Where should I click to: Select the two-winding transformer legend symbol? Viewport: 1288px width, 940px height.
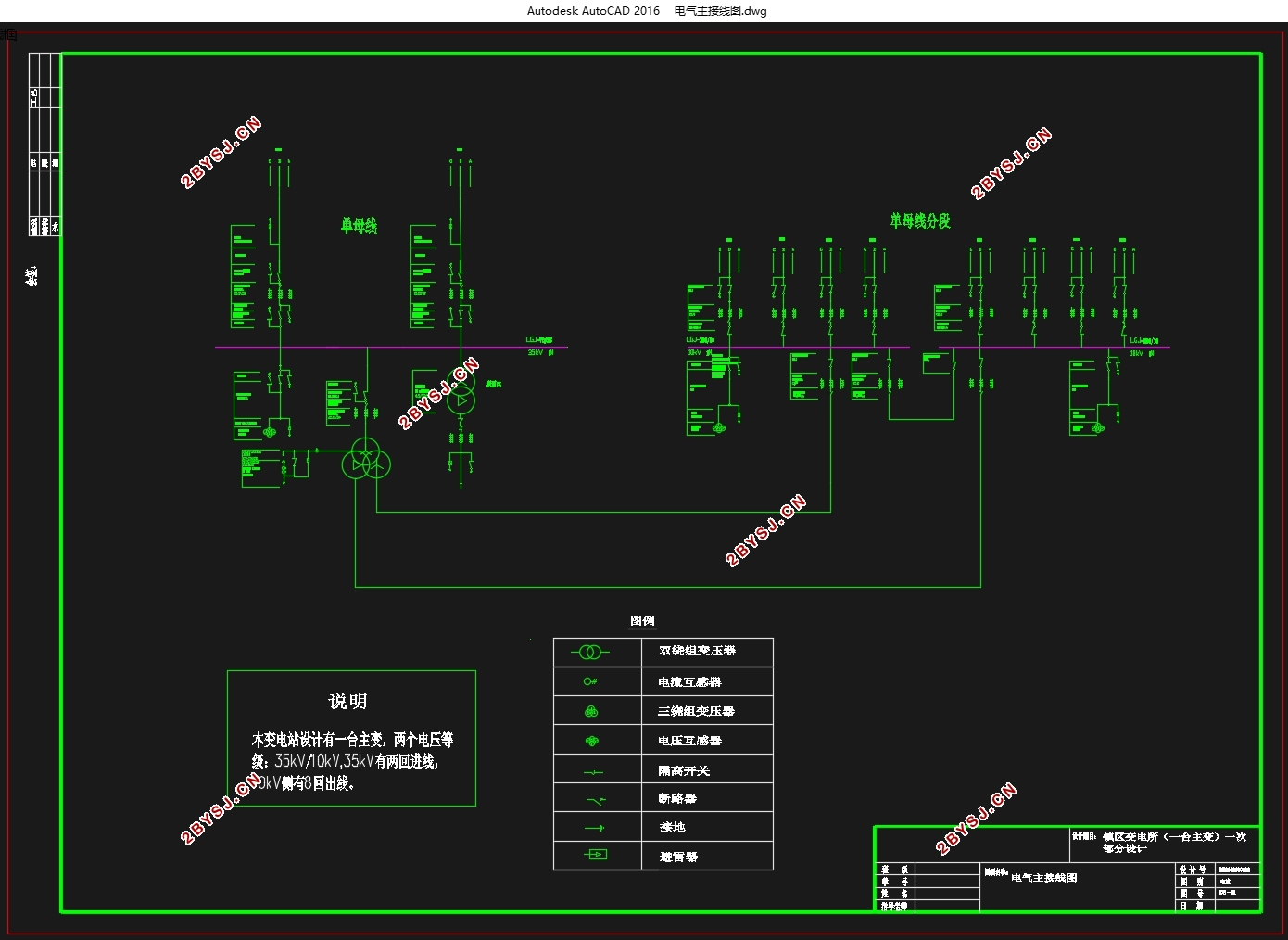point(590,652)
